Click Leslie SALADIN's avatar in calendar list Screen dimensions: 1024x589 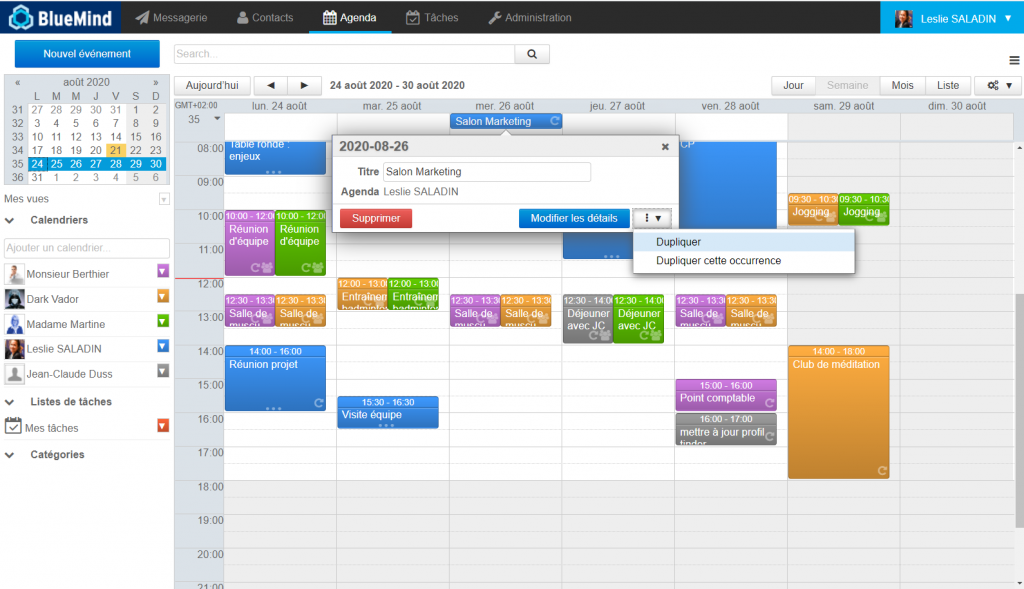pos(15,349)
